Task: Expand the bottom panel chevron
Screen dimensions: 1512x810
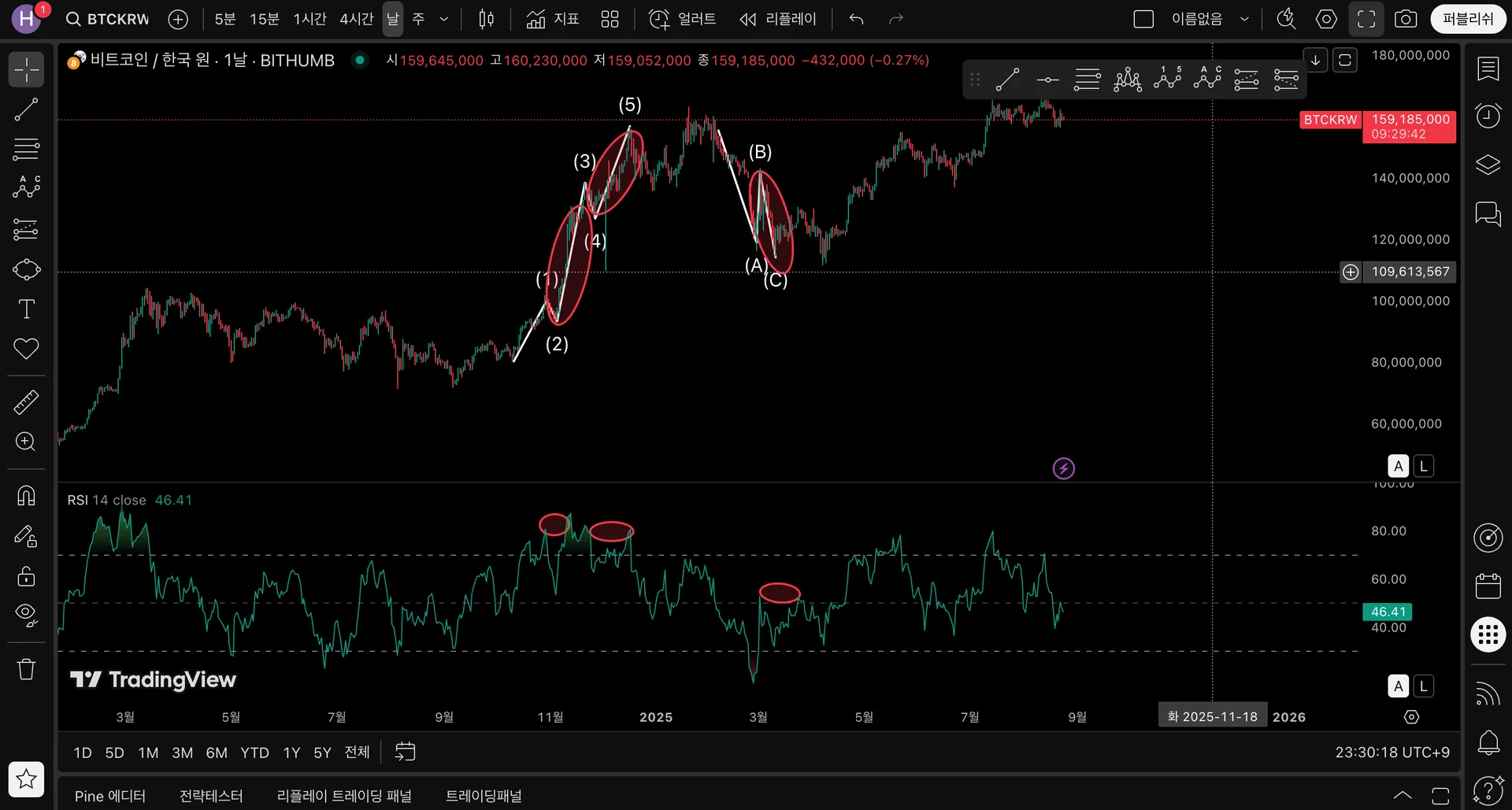Action: (1403, 795)
